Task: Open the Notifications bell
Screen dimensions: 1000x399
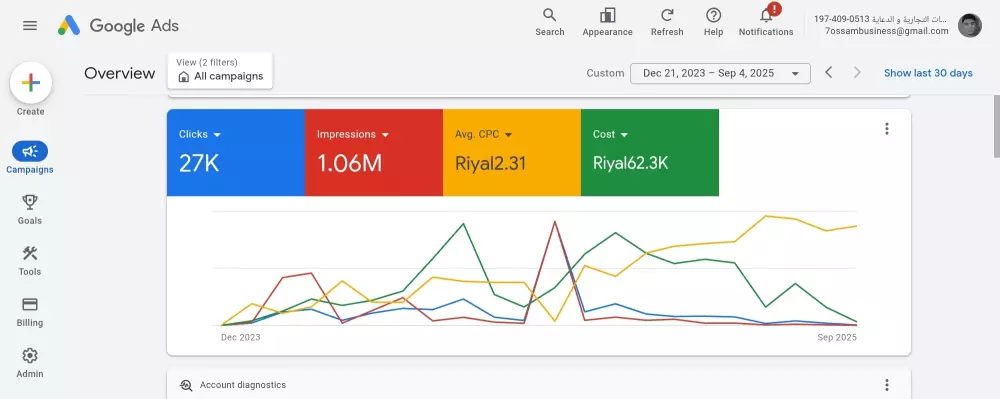Action: pos(766,22)
